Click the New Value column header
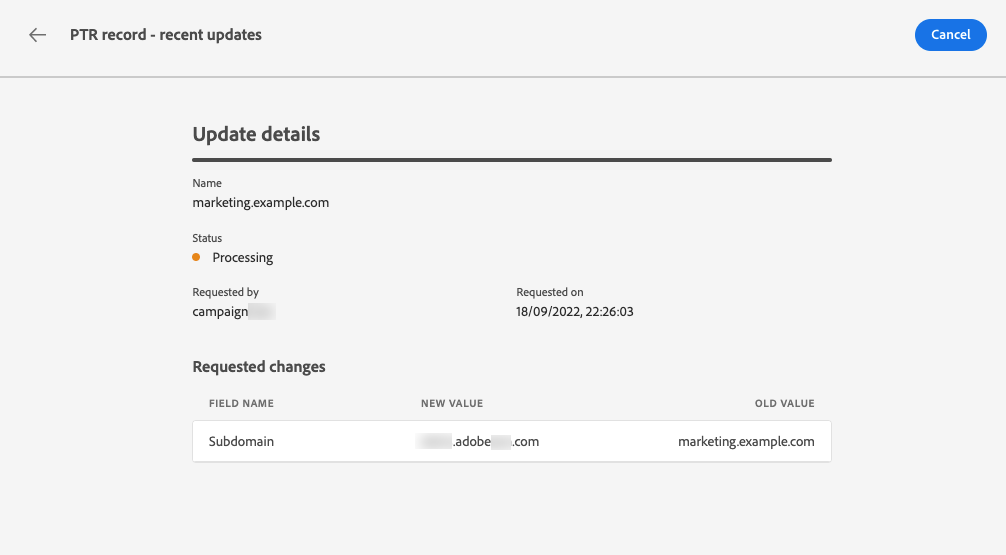1006x555 pixels. click(x=452, y=404)
